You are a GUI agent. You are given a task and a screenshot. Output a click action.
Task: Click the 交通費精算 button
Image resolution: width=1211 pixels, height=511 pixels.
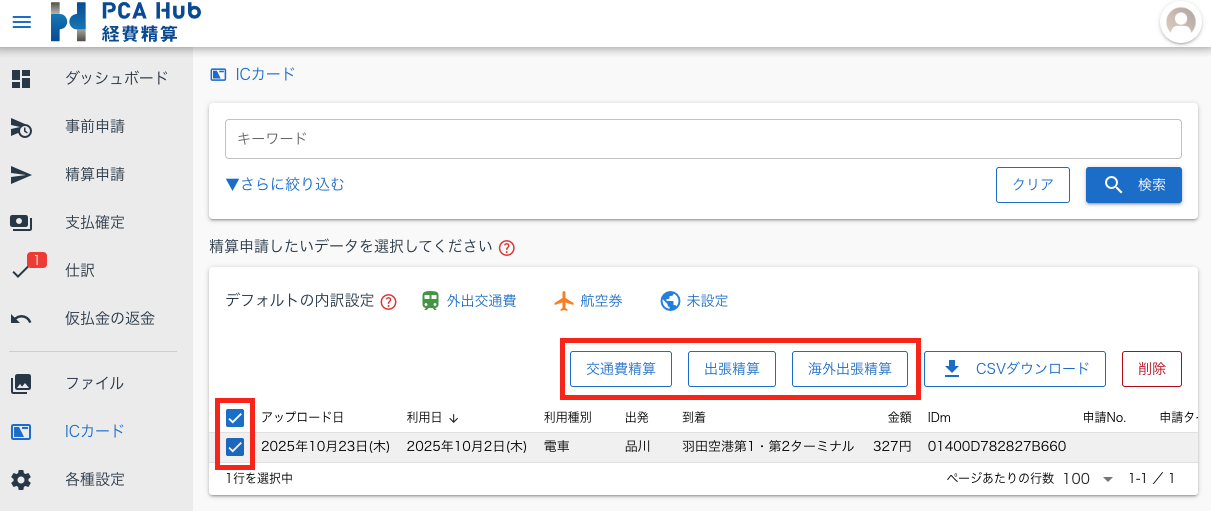point(620,368)
